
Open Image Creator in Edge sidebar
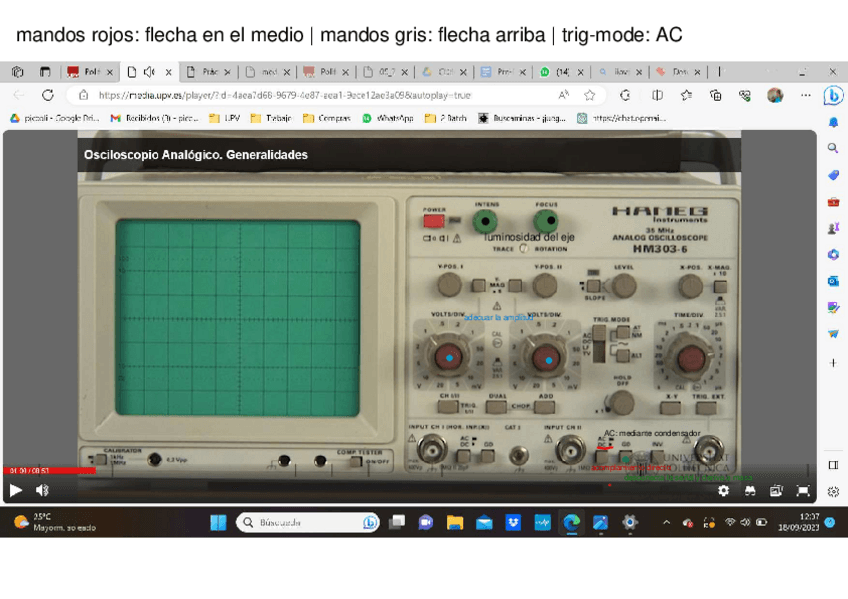[x=833, y=308]
